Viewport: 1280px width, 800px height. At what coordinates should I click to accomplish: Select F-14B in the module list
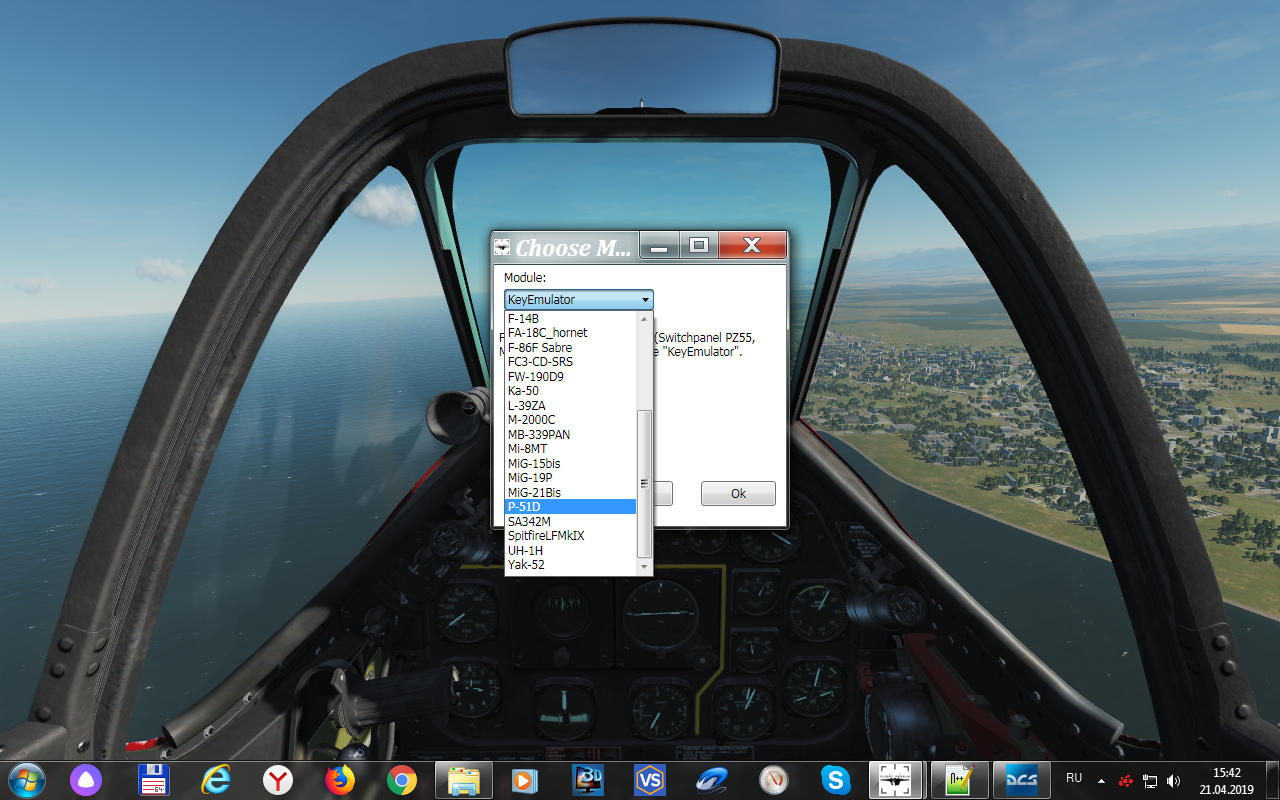pyautogui.click(x=570, y=318)
